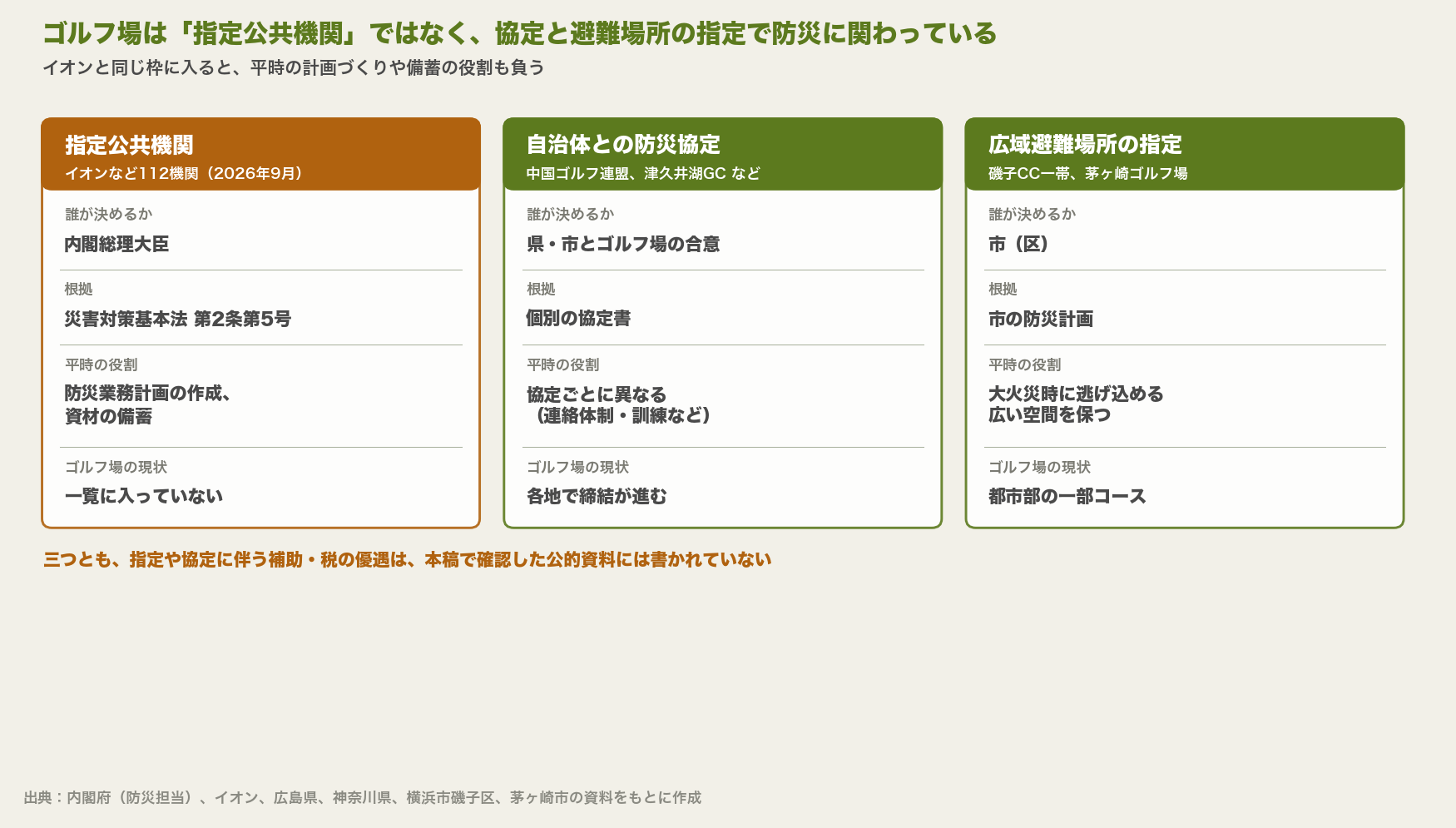Click the value '内閣総理大臣'
The height and width of the screenshot is (828, 1456).
116,244
